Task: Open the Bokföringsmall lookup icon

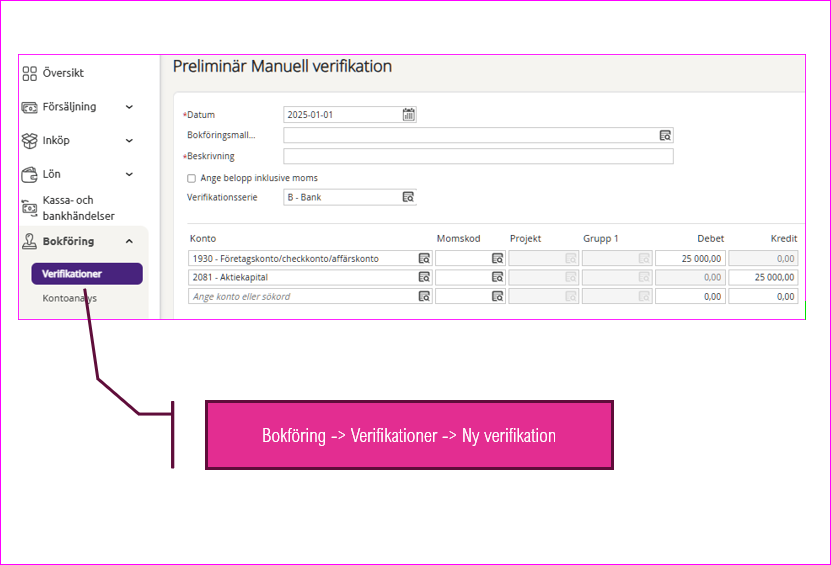Action: [665, 136]
